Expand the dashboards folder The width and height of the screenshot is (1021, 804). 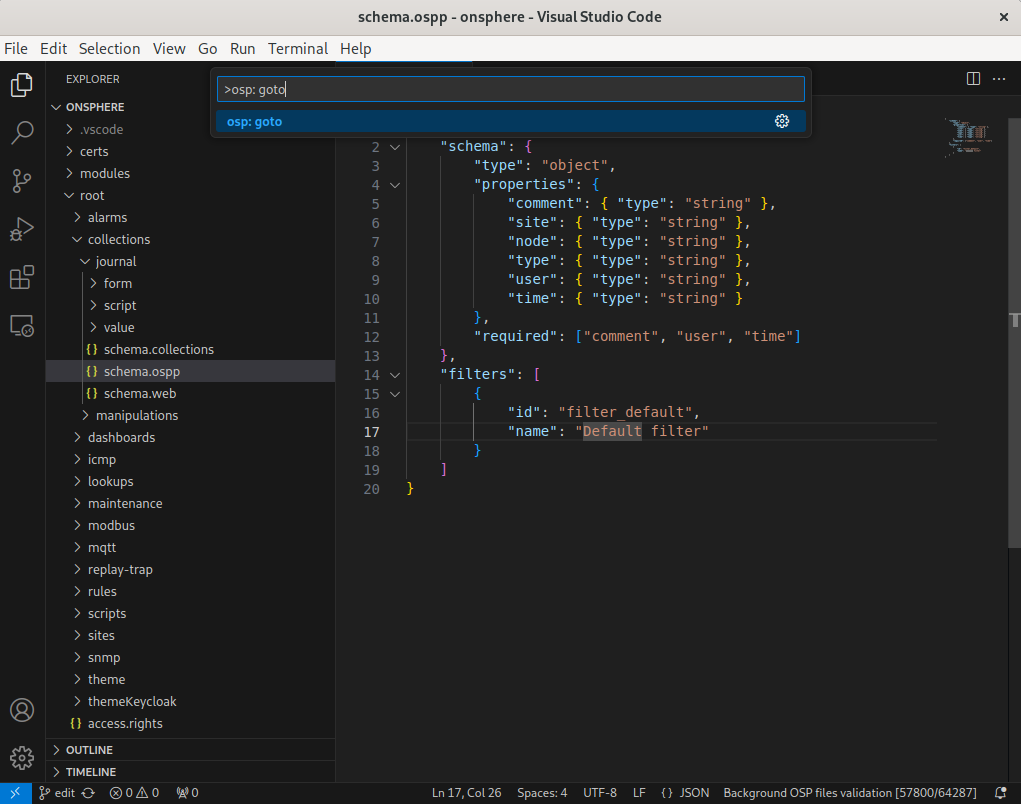coord(191,437)
